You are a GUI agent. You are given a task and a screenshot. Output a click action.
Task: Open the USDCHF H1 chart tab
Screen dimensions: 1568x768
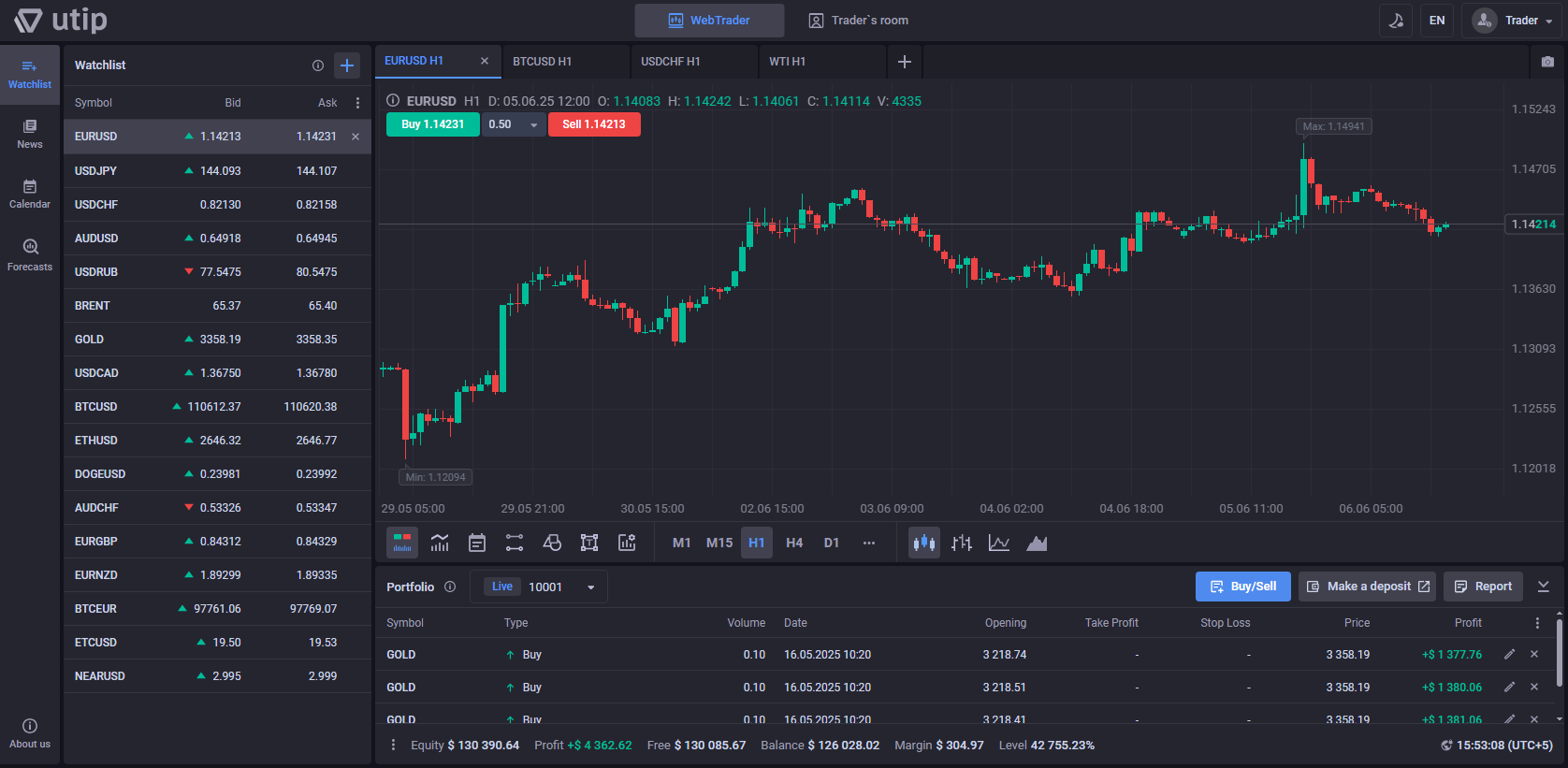[693, 62]
